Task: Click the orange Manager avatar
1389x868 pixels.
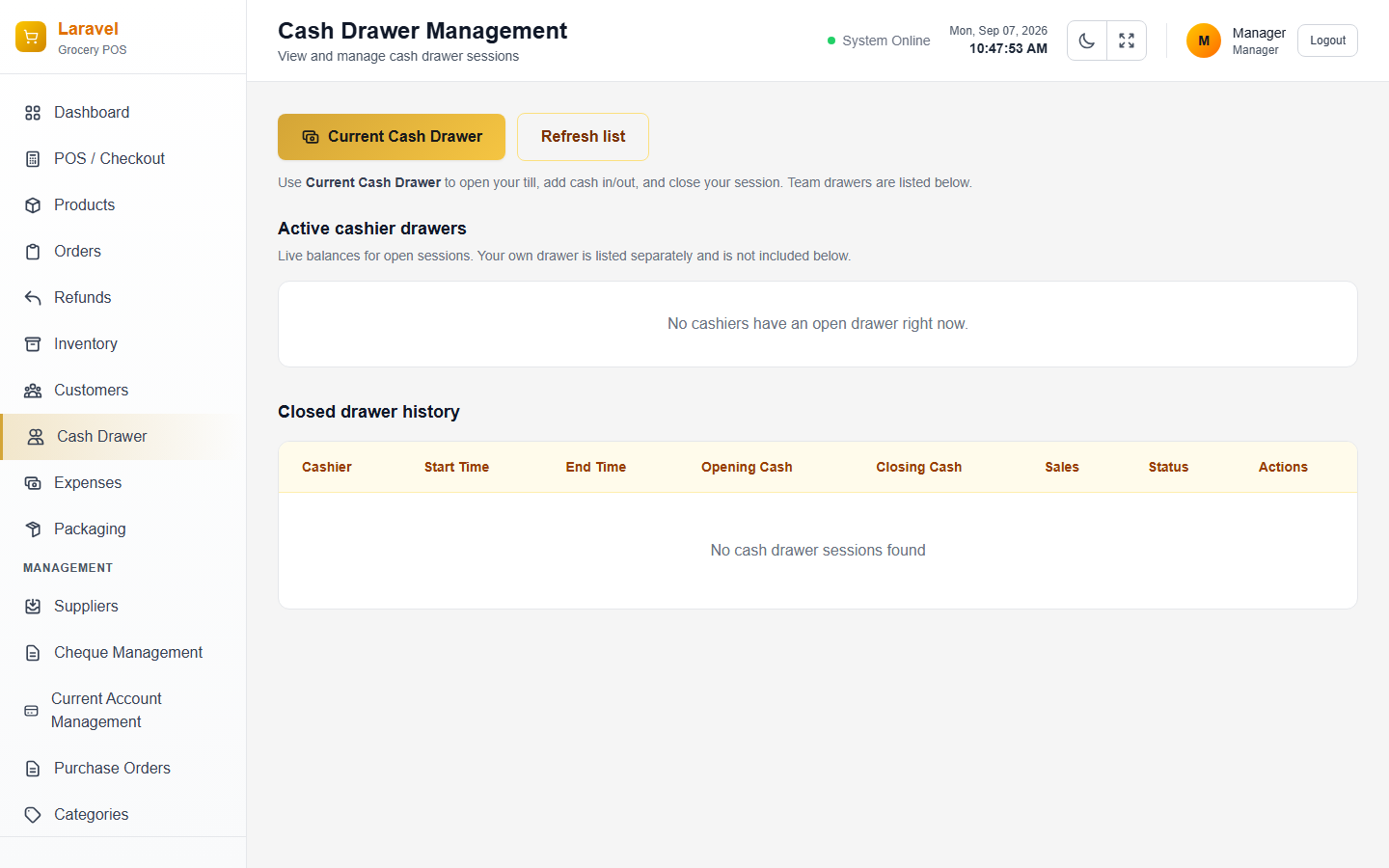Action: (x=1204, y=41)
